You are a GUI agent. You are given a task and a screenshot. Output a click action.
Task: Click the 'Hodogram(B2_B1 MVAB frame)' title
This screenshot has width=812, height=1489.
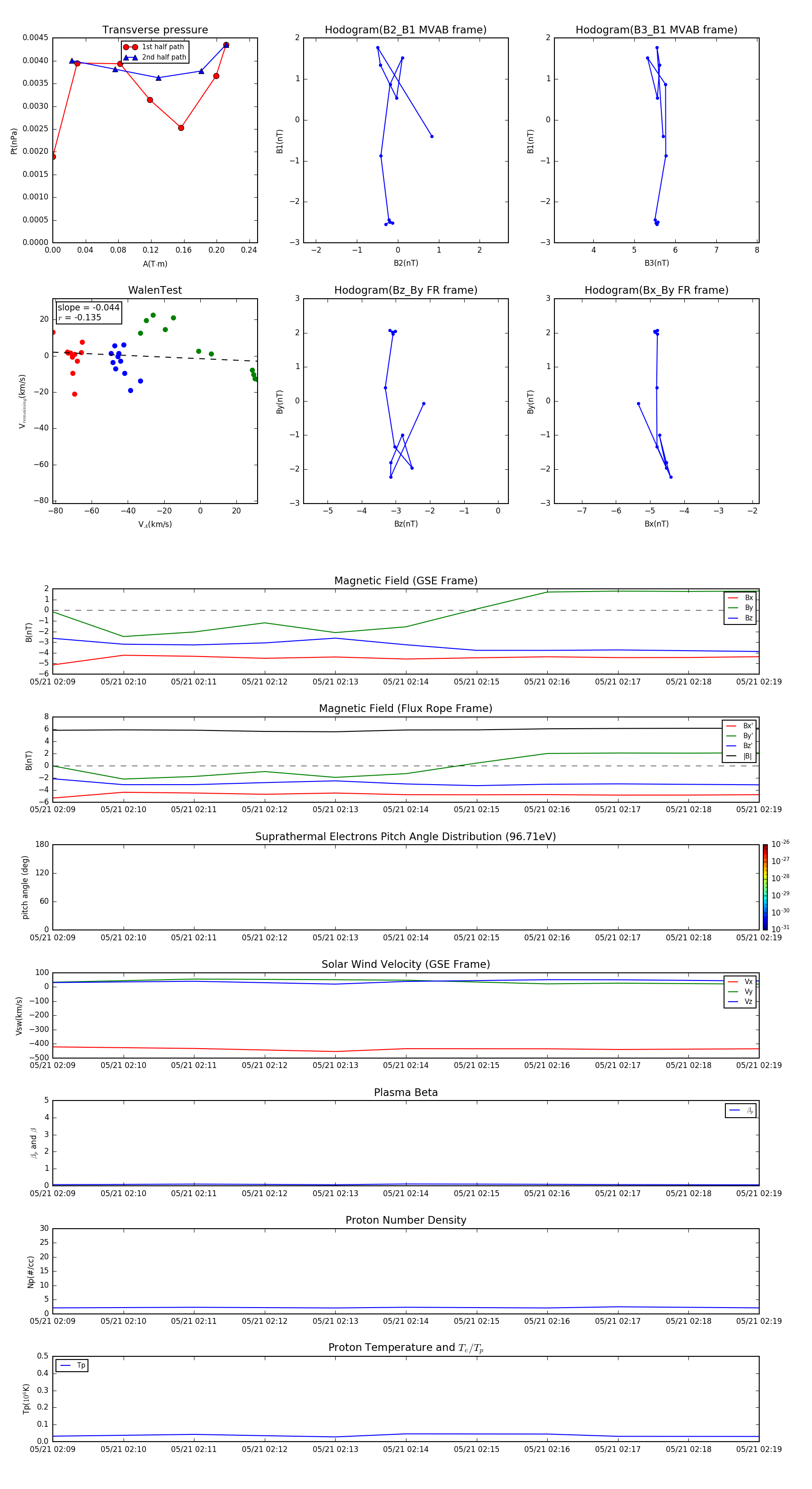tap(406, 29)
